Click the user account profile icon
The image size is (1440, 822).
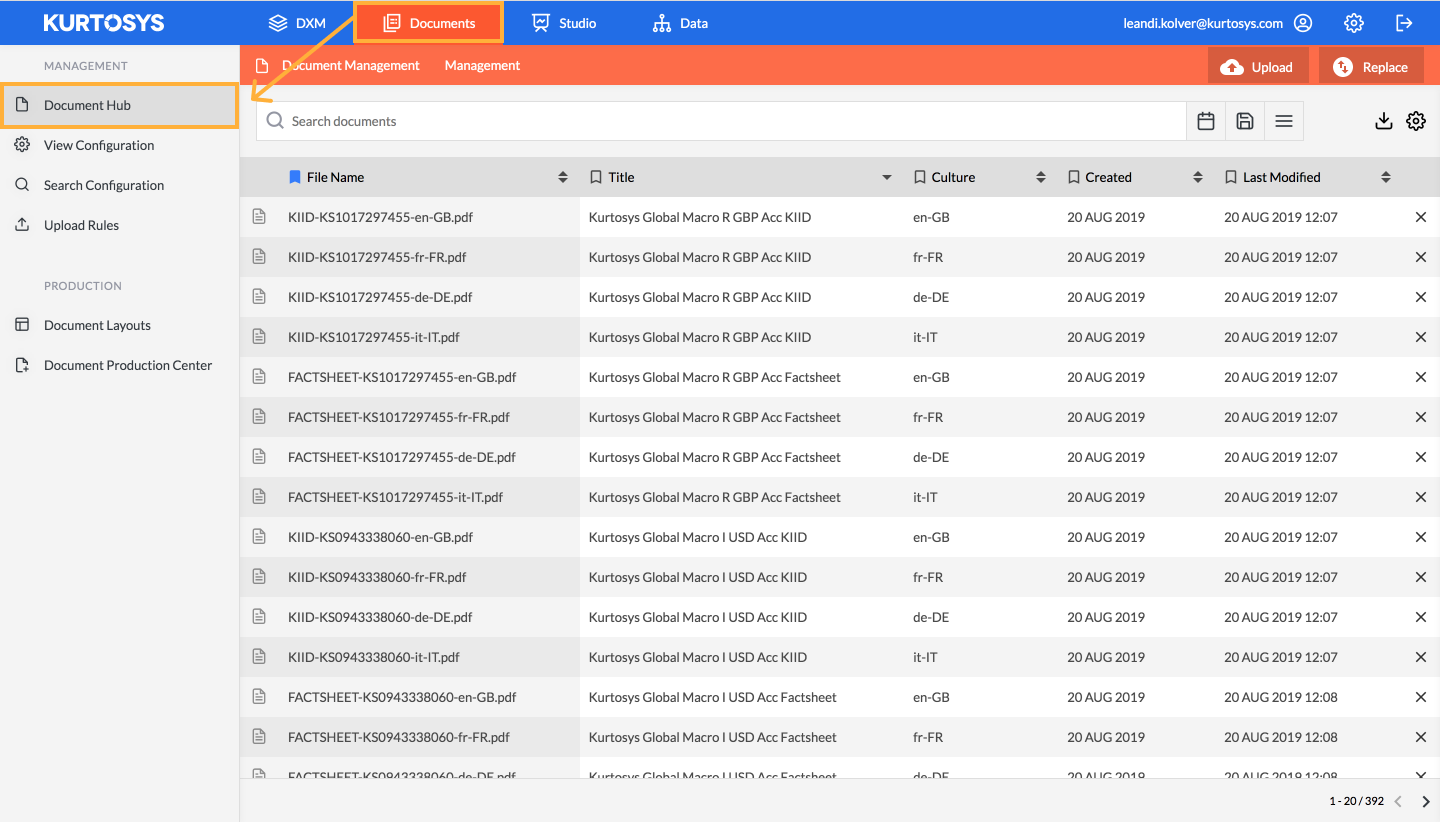(1303, 23)
